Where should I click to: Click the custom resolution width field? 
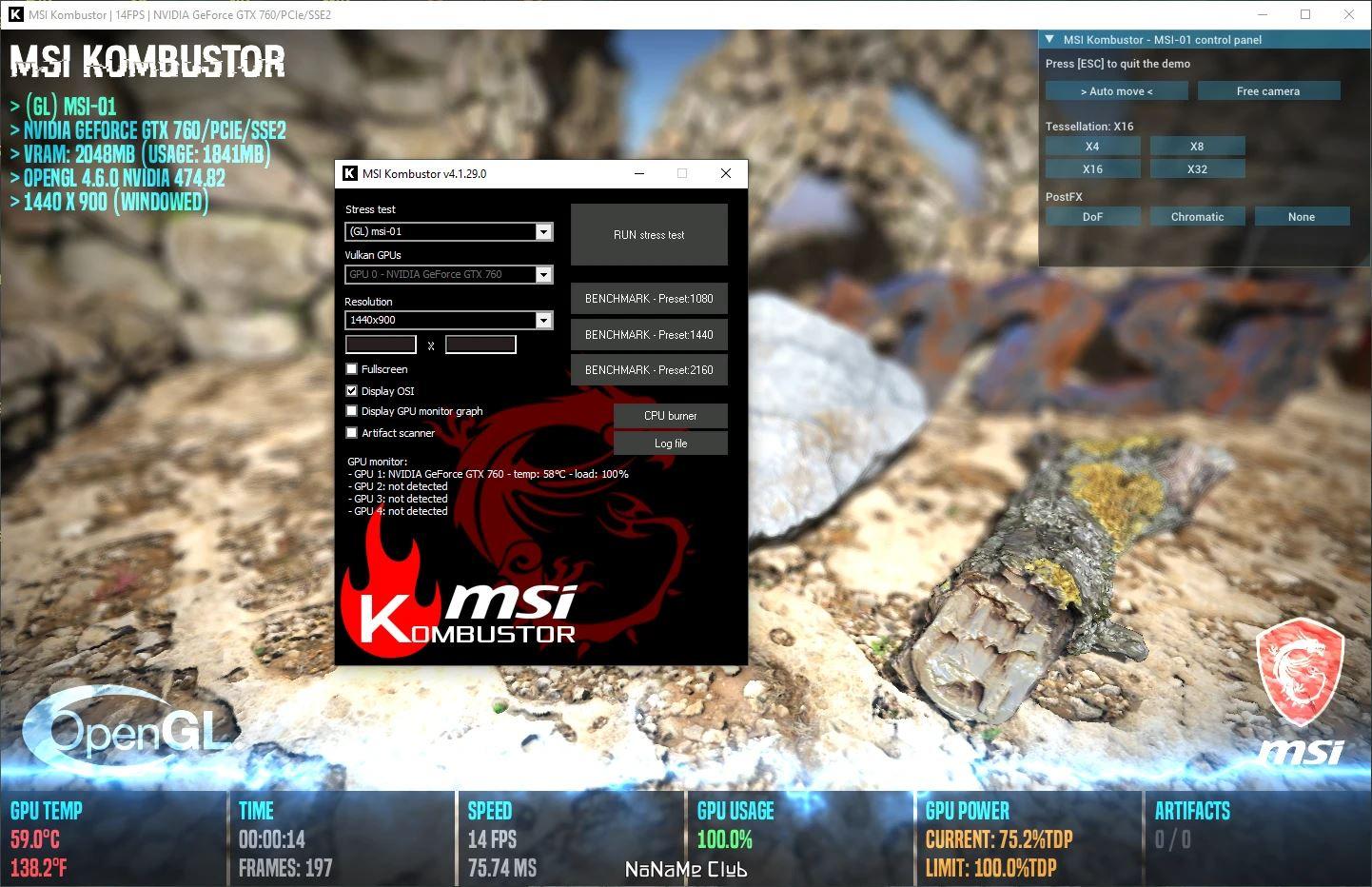pyautogui.click(x=381, y=345)
